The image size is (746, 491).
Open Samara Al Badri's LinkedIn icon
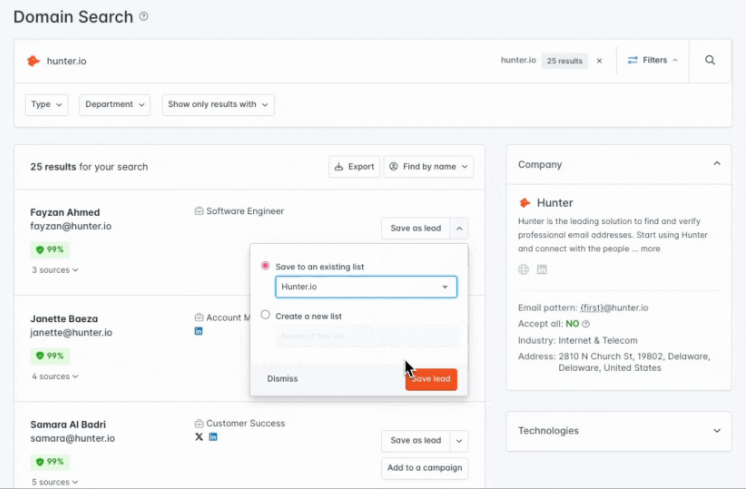[213, 437]
